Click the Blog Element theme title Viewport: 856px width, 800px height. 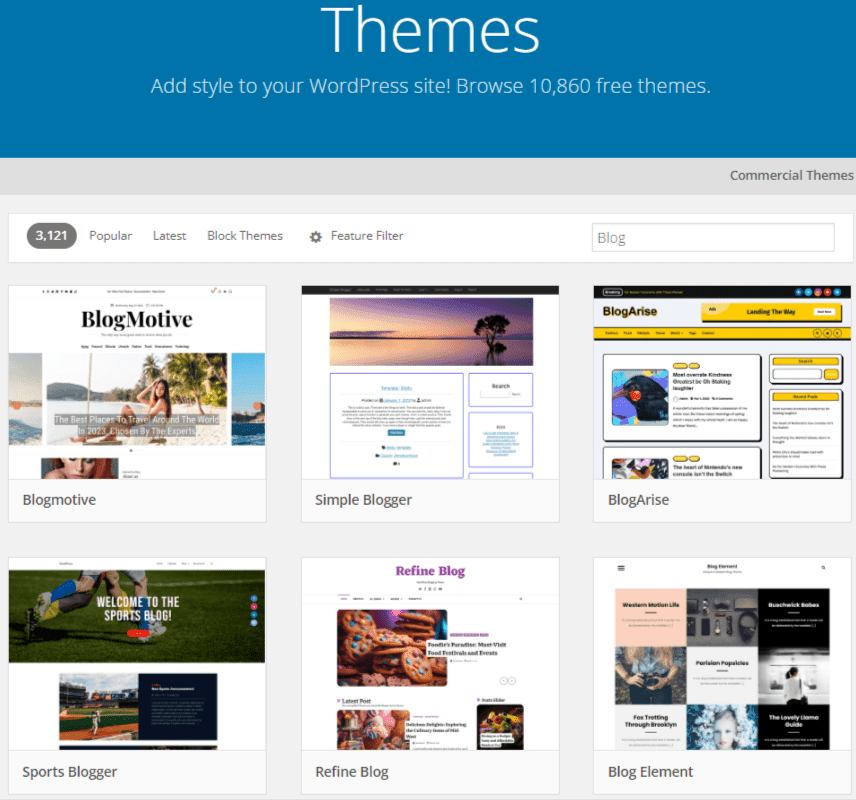click(x=650, y=772)
